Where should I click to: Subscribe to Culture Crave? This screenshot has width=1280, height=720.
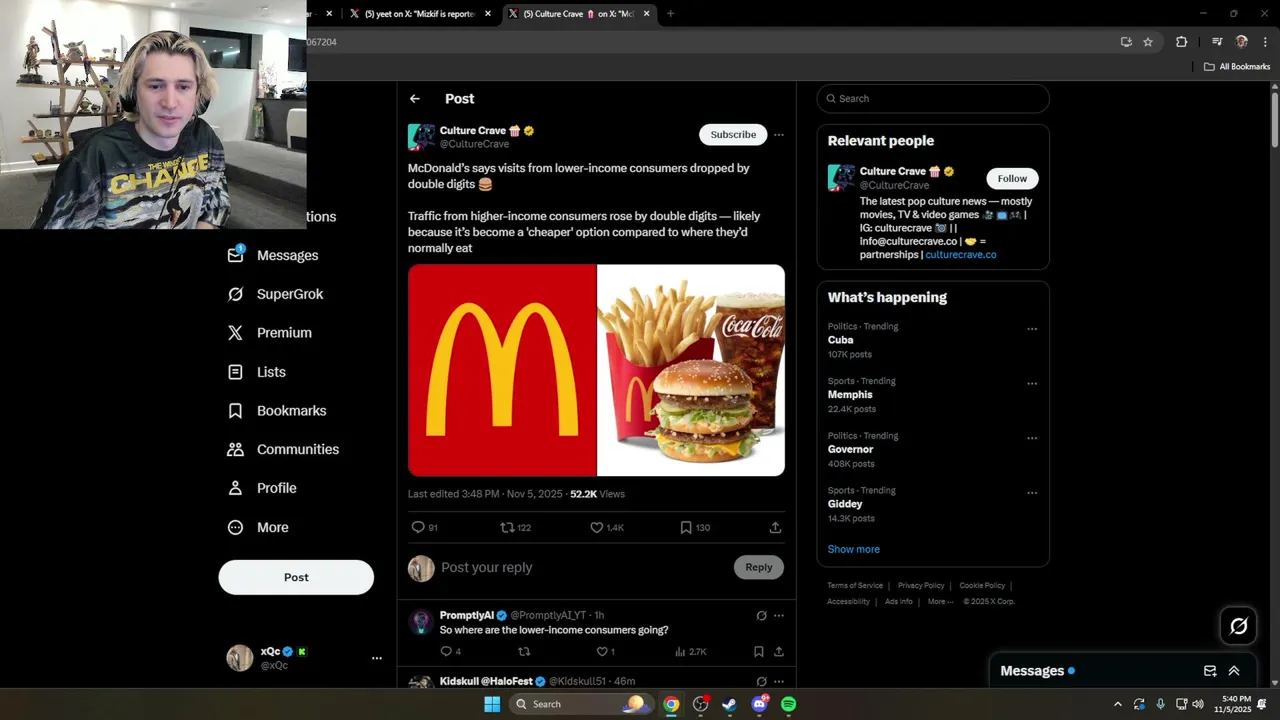[x=733, y=135]
